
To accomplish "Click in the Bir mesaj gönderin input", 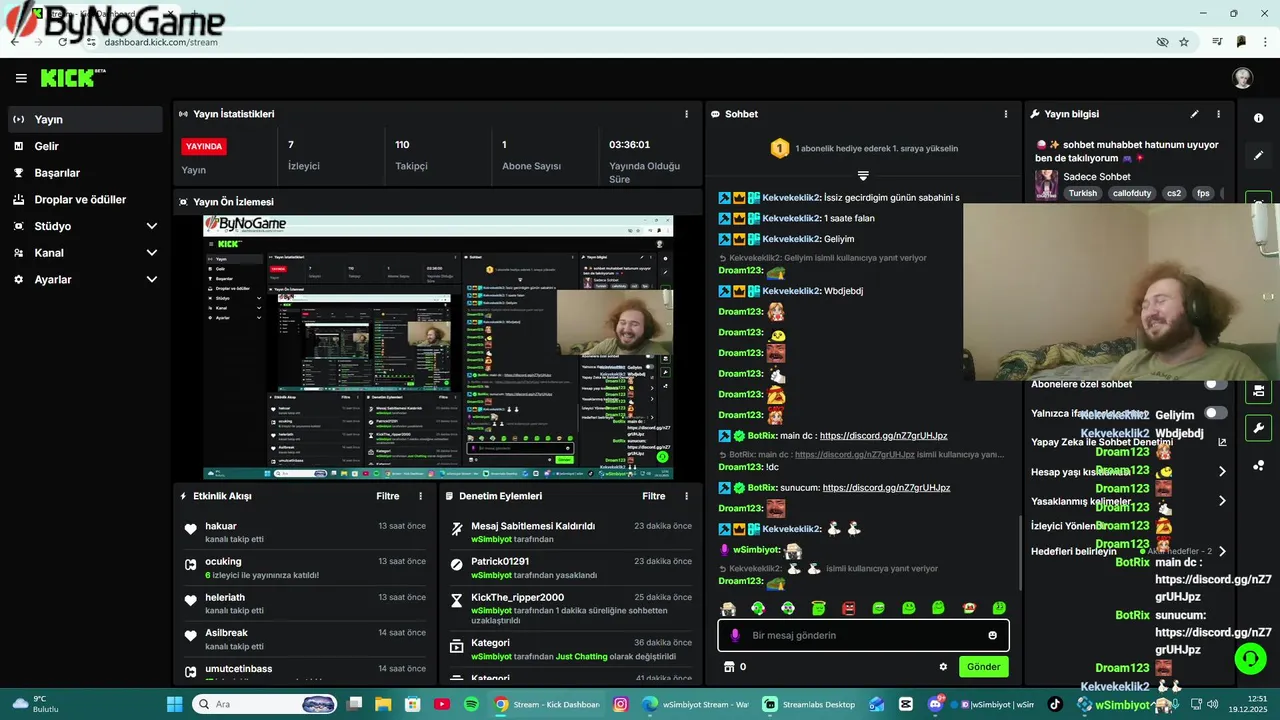I will [x=863, y=635].
